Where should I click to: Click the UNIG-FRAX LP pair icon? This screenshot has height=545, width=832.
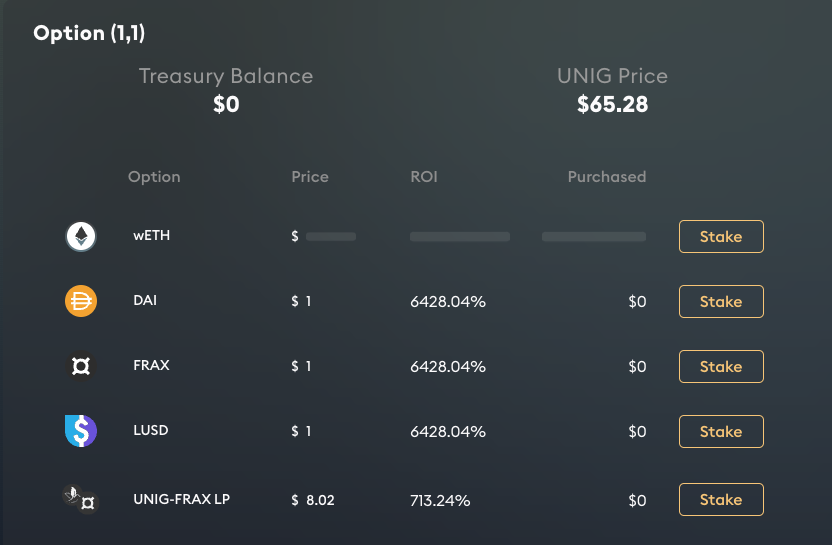81,499
